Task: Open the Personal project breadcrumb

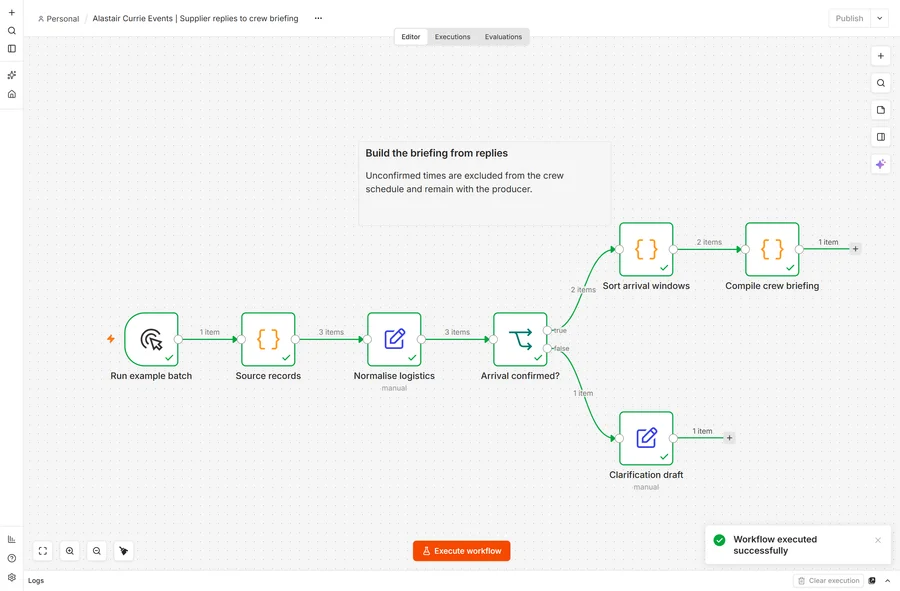Action: (59, 18)
